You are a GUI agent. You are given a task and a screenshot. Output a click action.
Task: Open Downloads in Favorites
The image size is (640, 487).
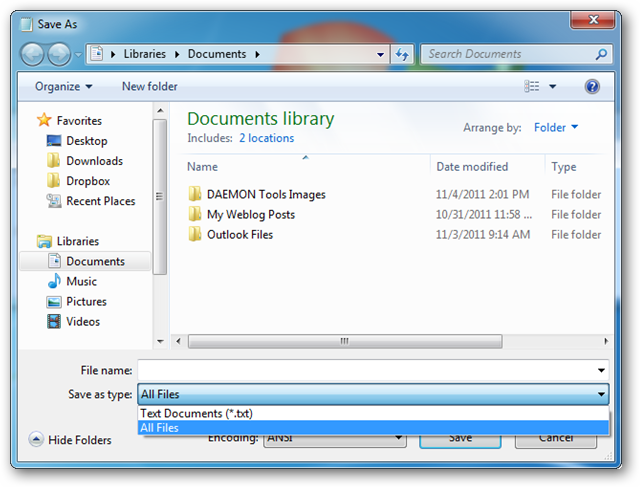[x=95, y=161]
